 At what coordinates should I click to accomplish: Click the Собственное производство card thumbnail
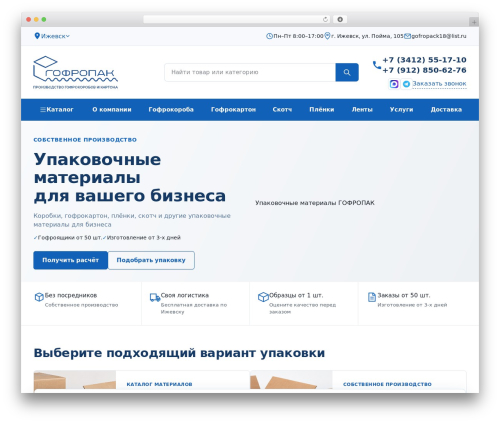click(x=291, y=380)
